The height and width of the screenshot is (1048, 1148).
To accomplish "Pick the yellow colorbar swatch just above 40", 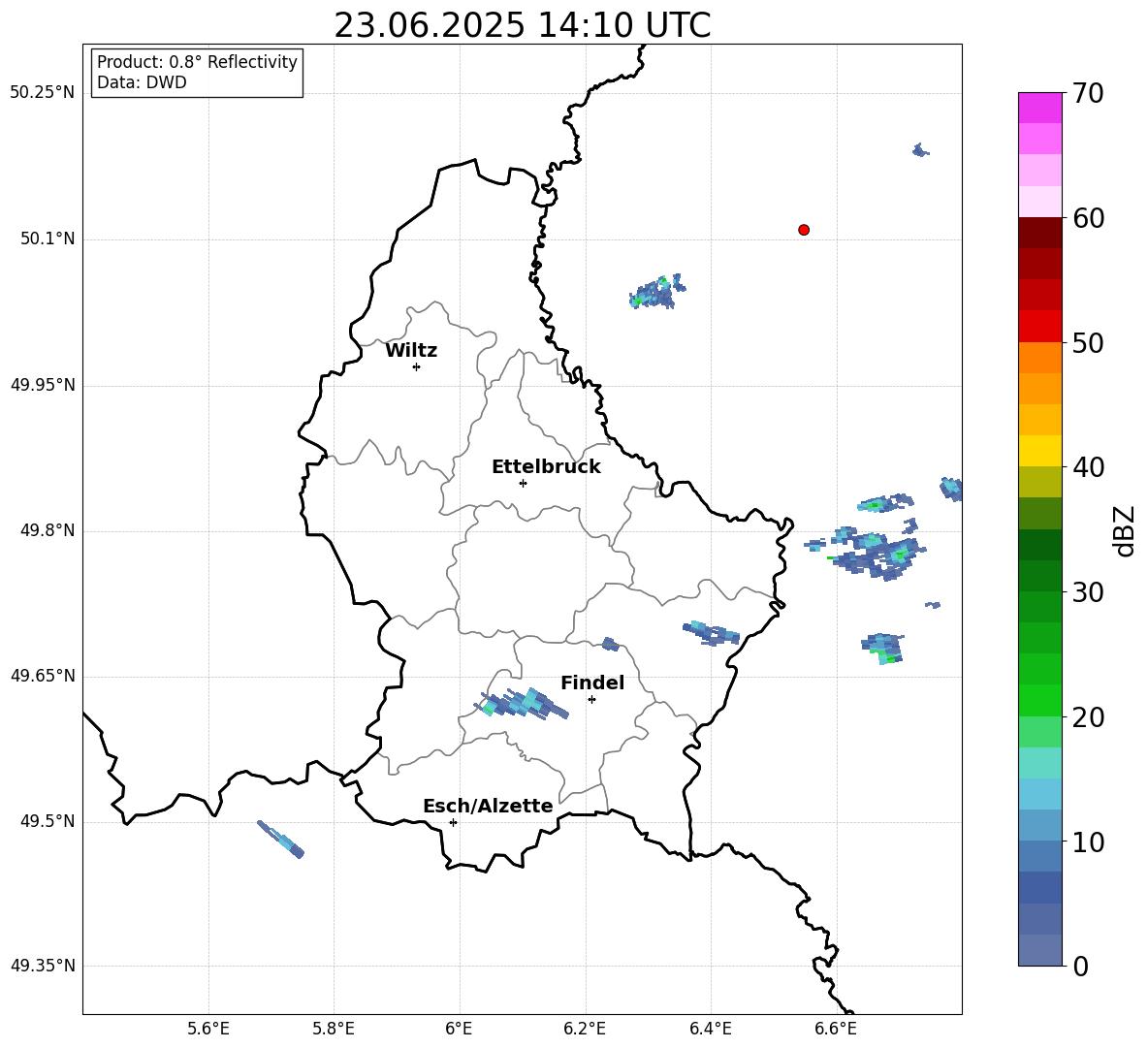I will click(1039, 451).
